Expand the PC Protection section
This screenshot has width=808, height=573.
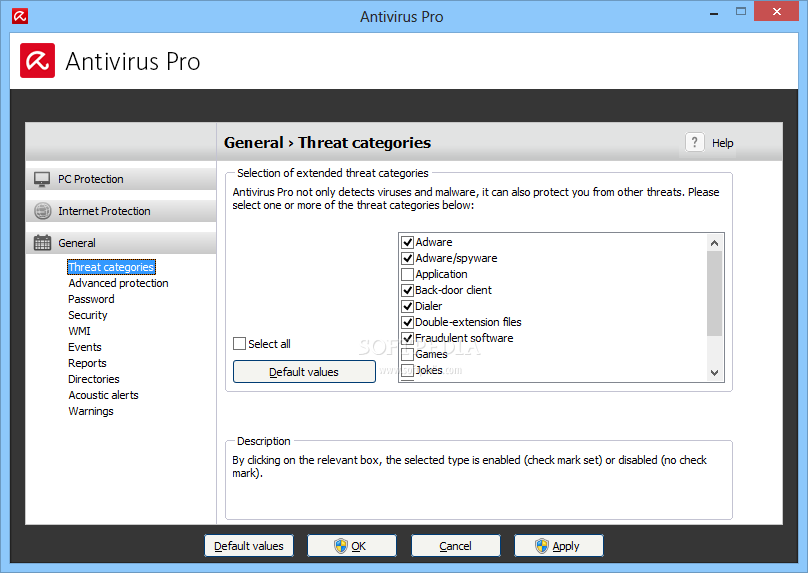121,179
